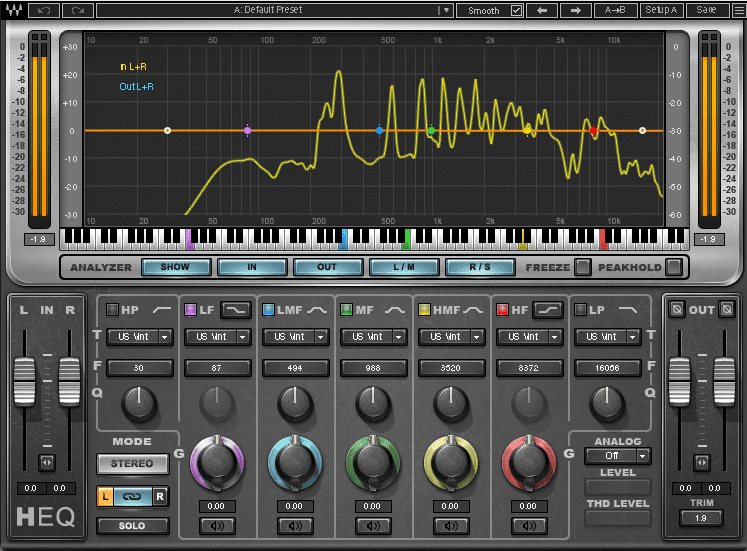Click the right output fader handle
The width and height of the screenshot is (747, 551).
tap(725, 381)
